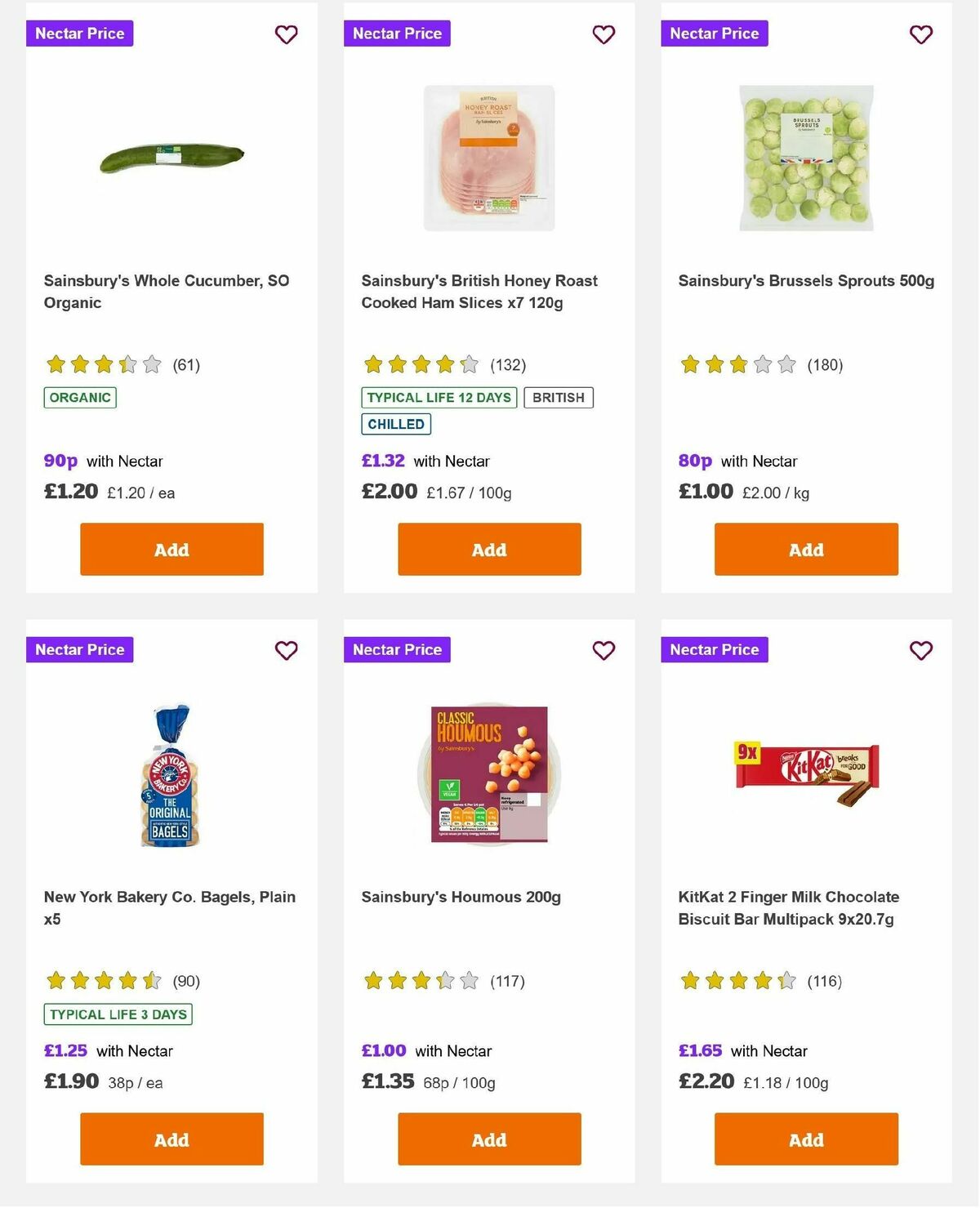Click the heart icon on Sainsbury's Houmous

pyautogui.click(x=604, y=651)
